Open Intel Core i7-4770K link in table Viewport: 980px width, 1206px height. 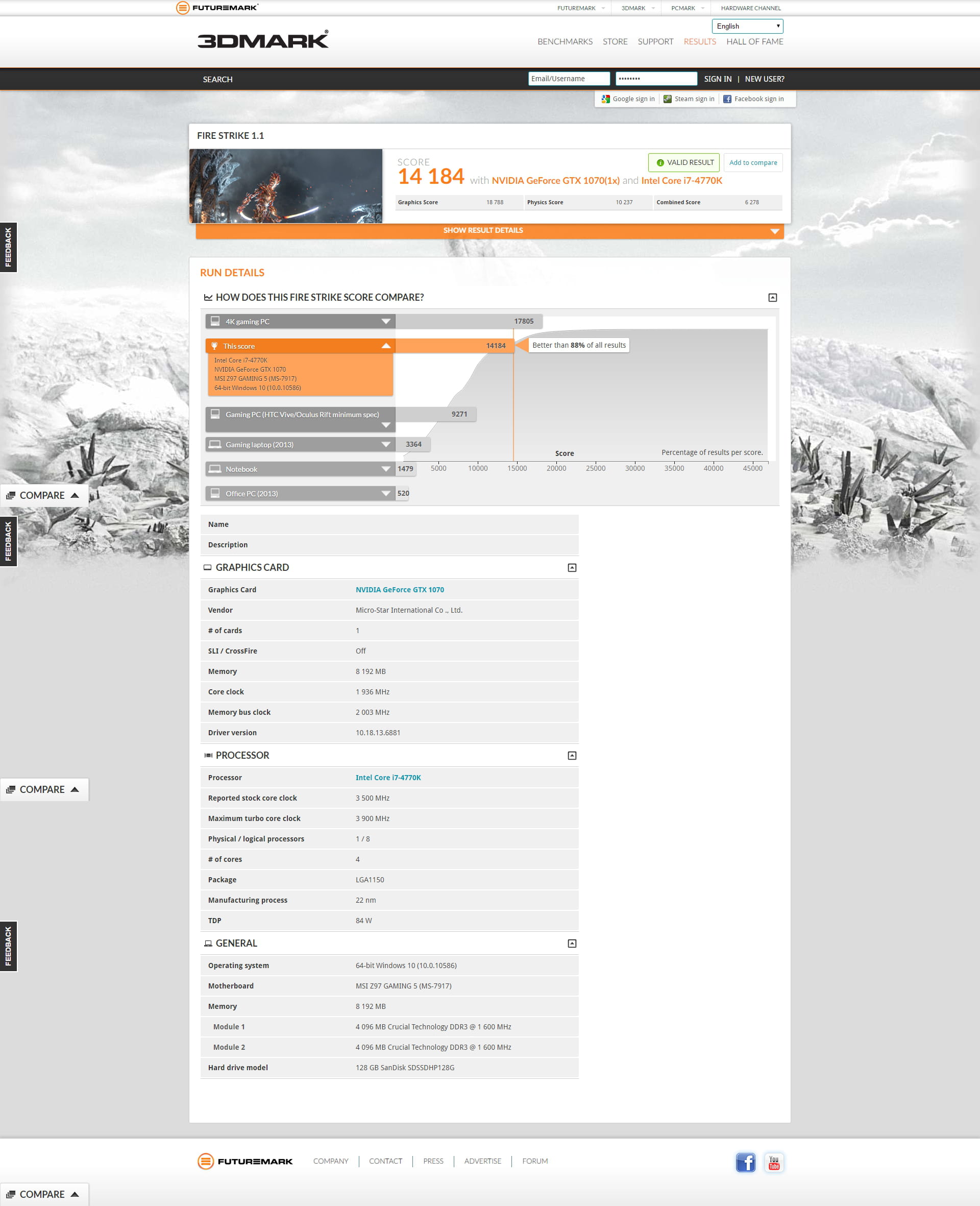(x=388, y=778)
